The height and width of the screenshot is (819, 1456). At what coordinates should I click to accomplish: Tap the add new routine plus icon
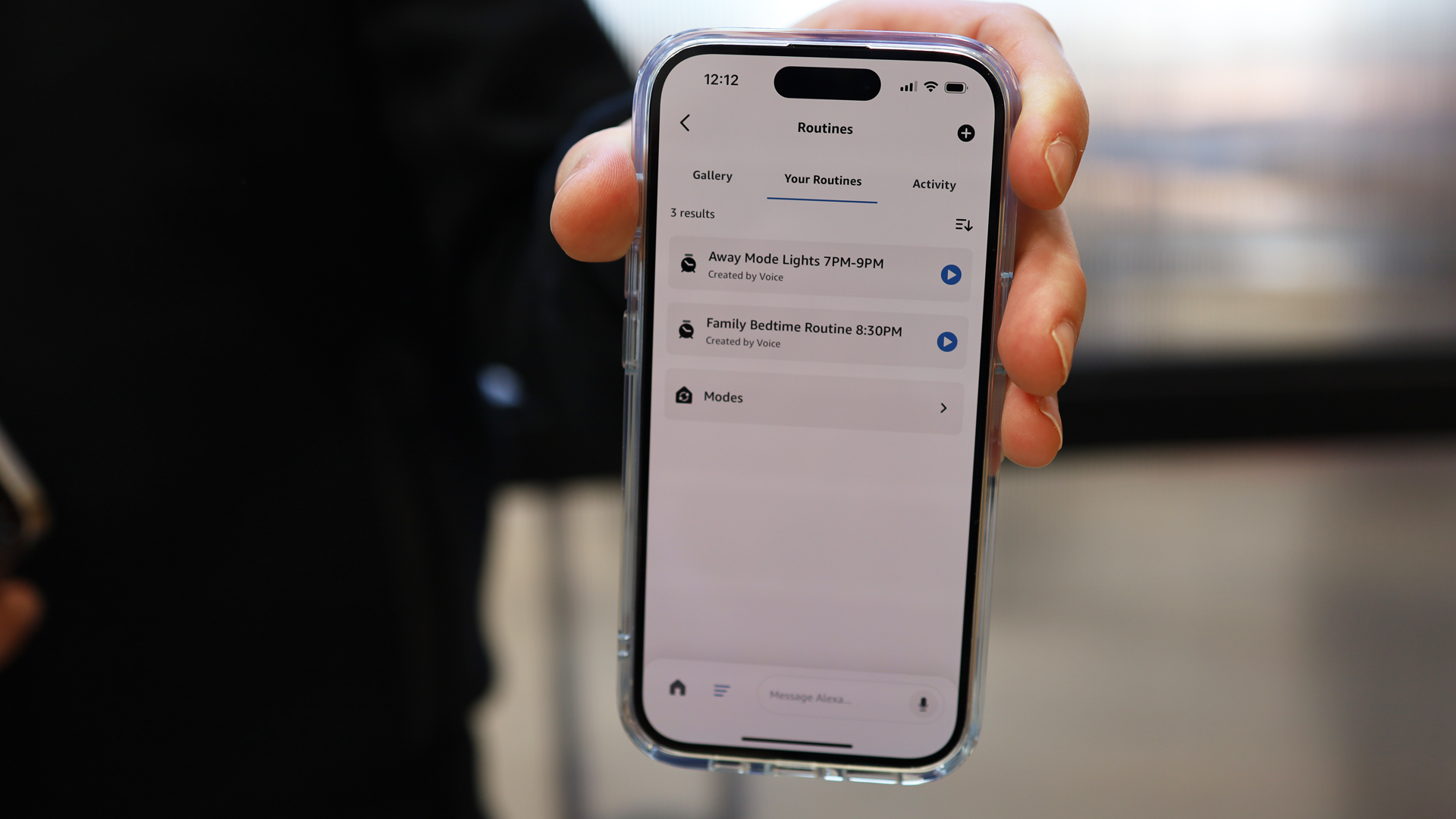click(x=965, y=133)
